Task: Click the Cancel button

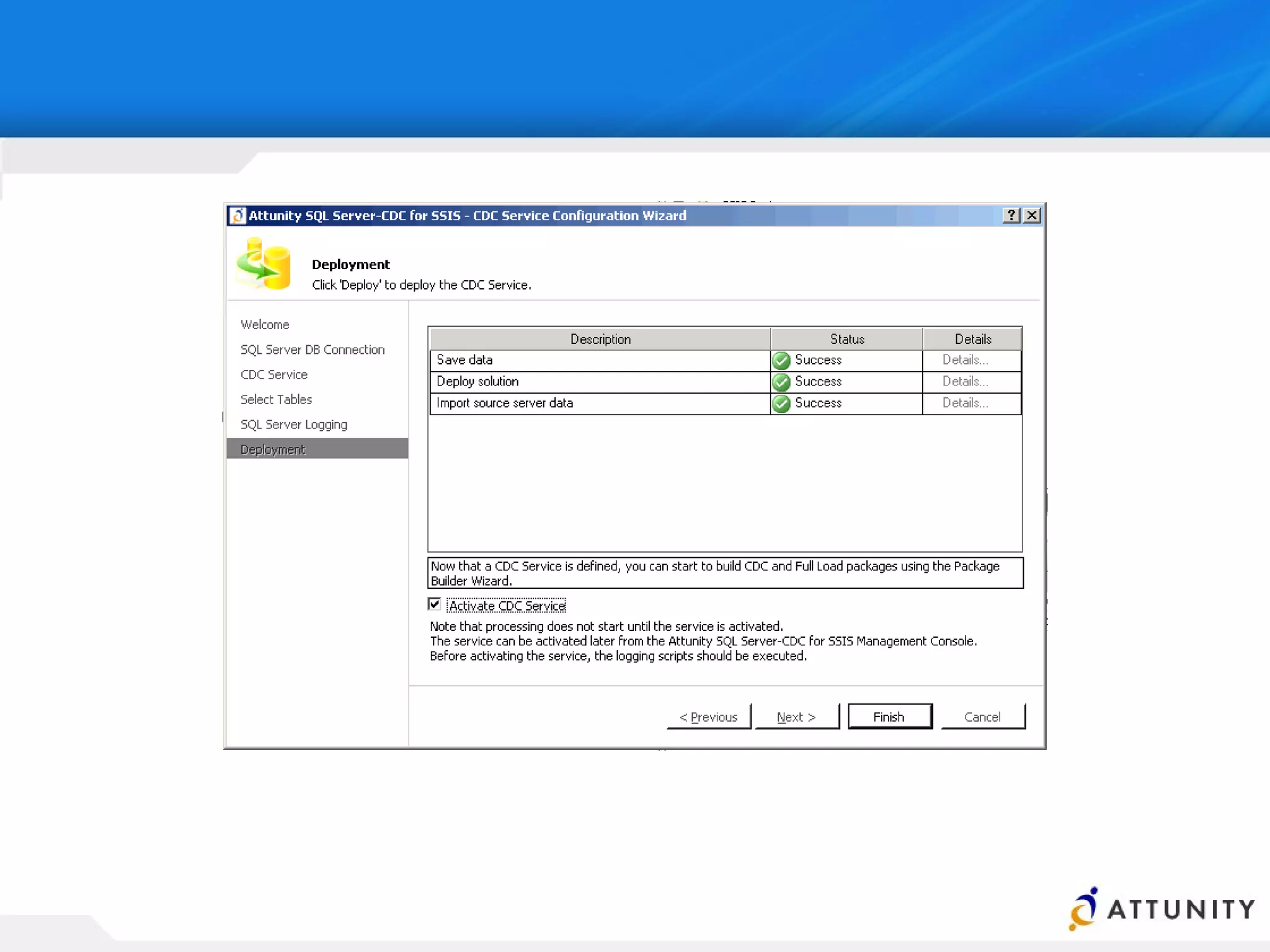Action: [x=983, y=716]
